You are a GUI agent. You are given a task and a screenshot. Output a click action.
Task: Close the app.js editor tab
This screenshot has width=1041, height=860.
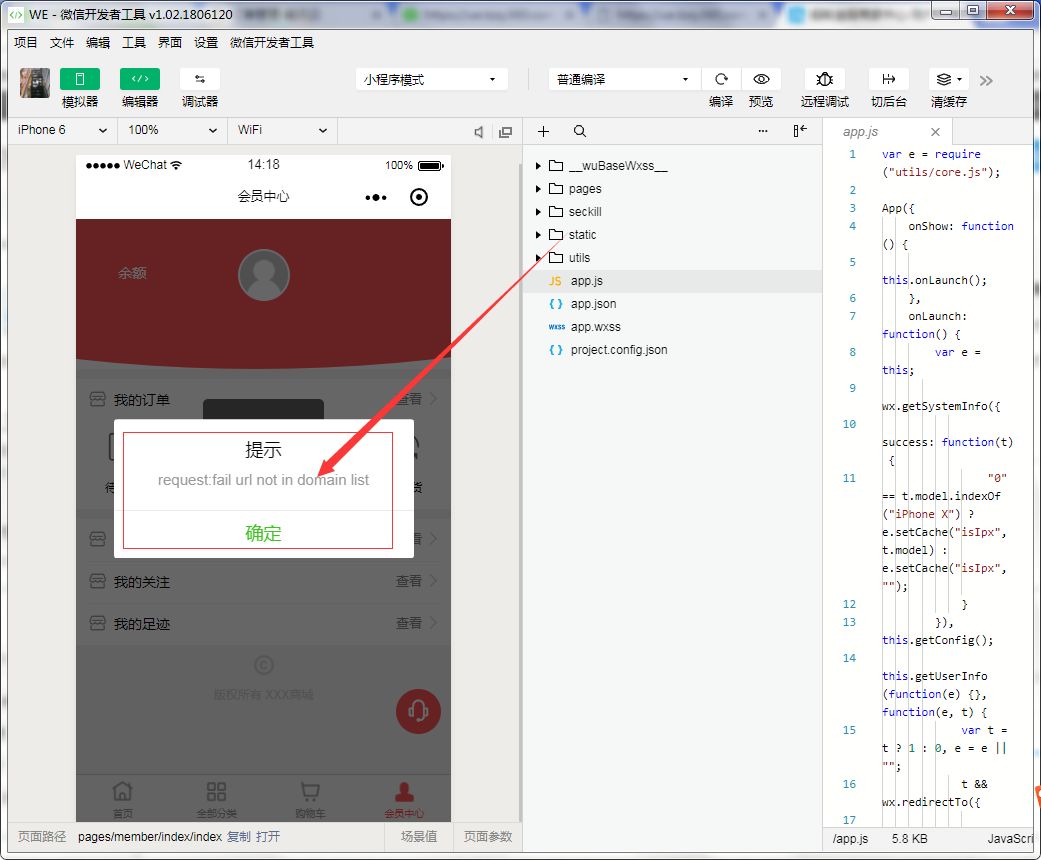[x=935, y=132]
